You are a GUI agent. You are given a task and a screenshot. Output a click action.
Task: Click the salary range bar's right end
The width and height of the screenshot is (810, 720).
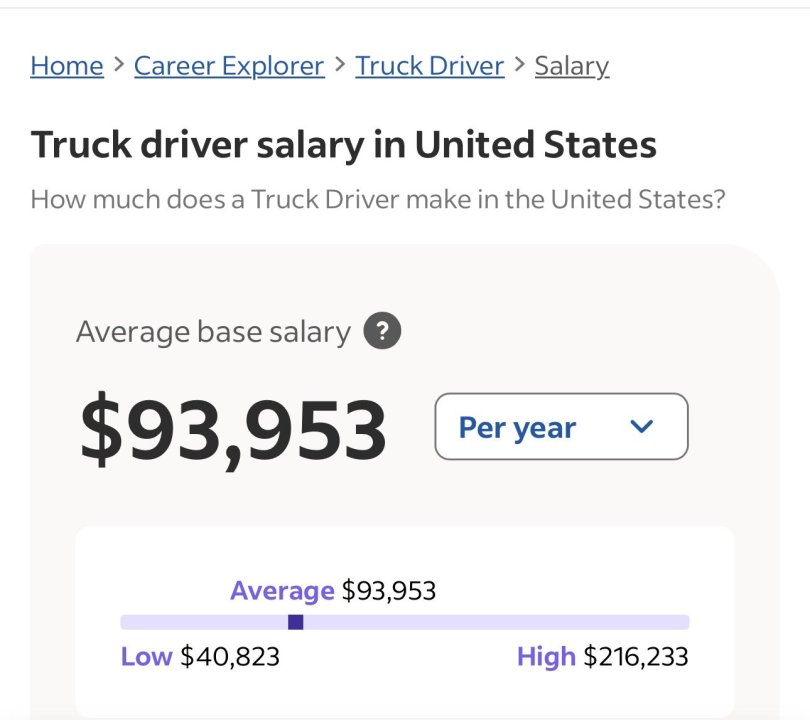pyautogui.click(x=683, y=622)
